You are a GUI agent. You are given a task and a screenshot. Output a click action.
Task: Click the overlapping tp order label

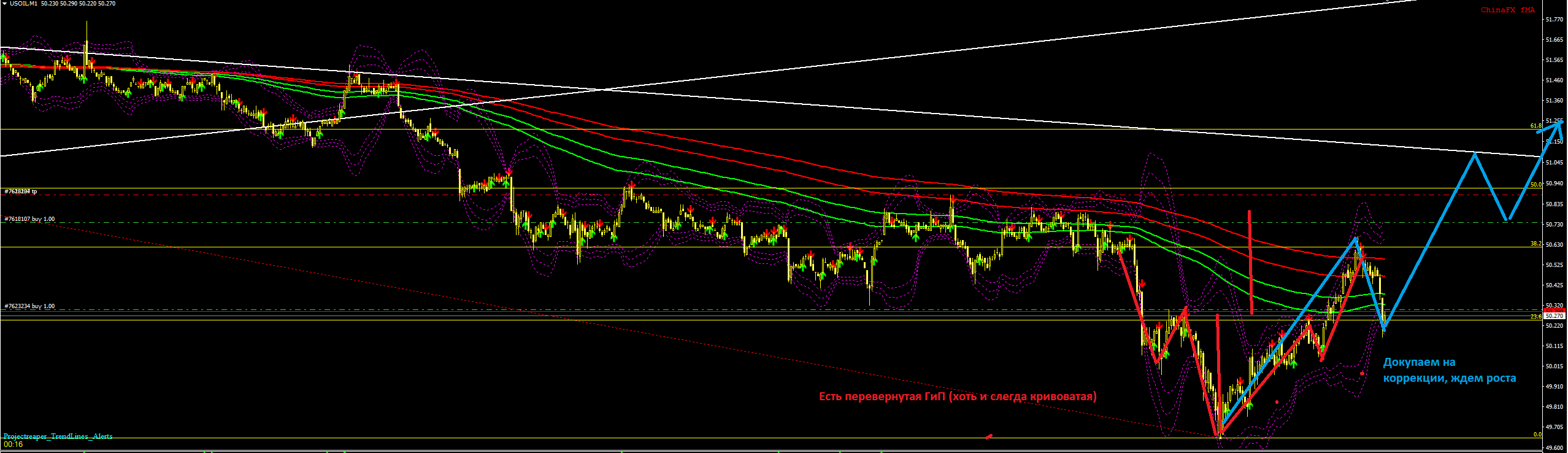[x=21, y=192]
